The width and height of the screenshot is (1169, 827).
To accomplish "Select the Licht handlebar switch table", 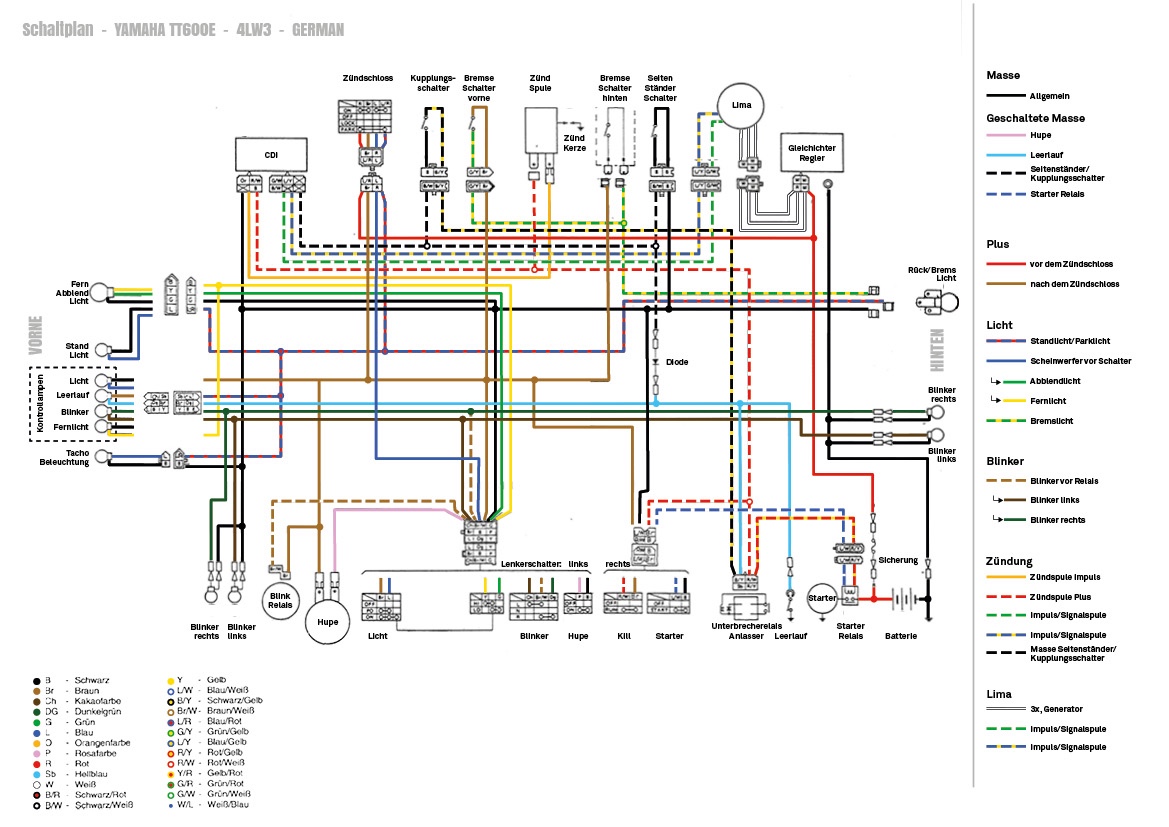I will (381, 606).
